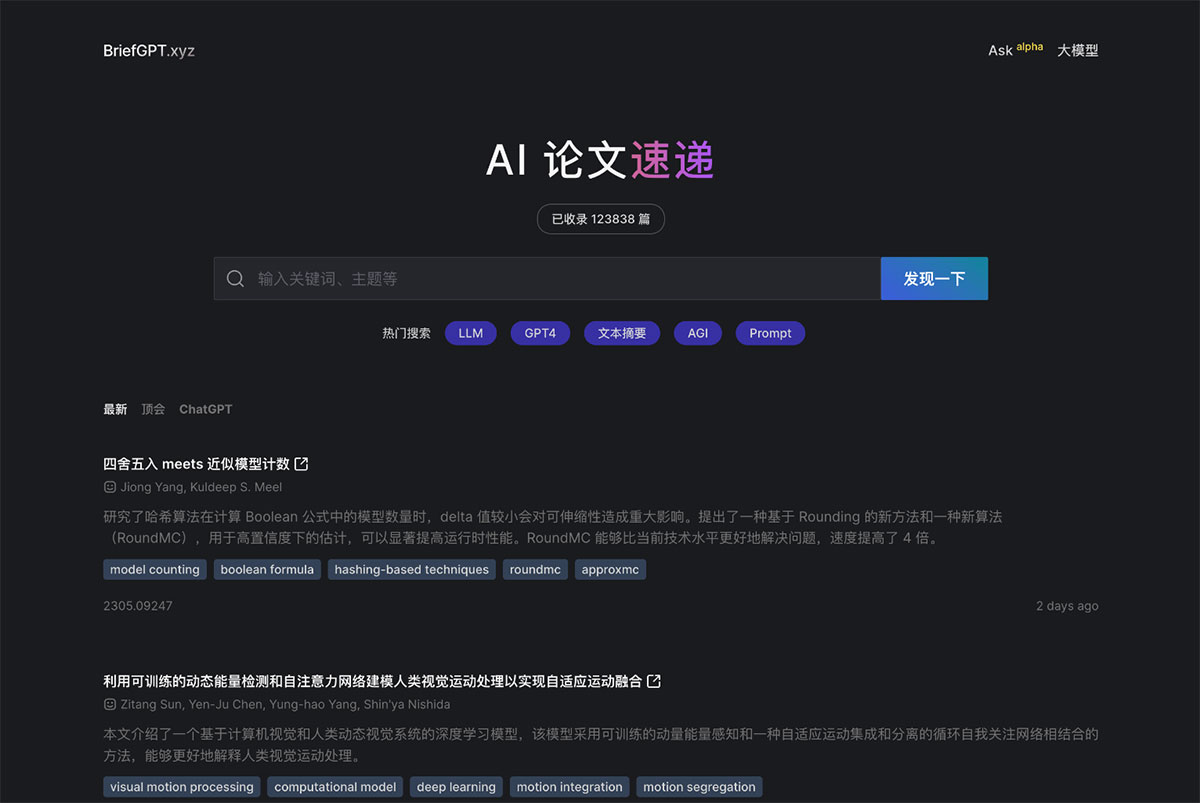Open the arxiv link 2305.09247

[x=138, y=605]
